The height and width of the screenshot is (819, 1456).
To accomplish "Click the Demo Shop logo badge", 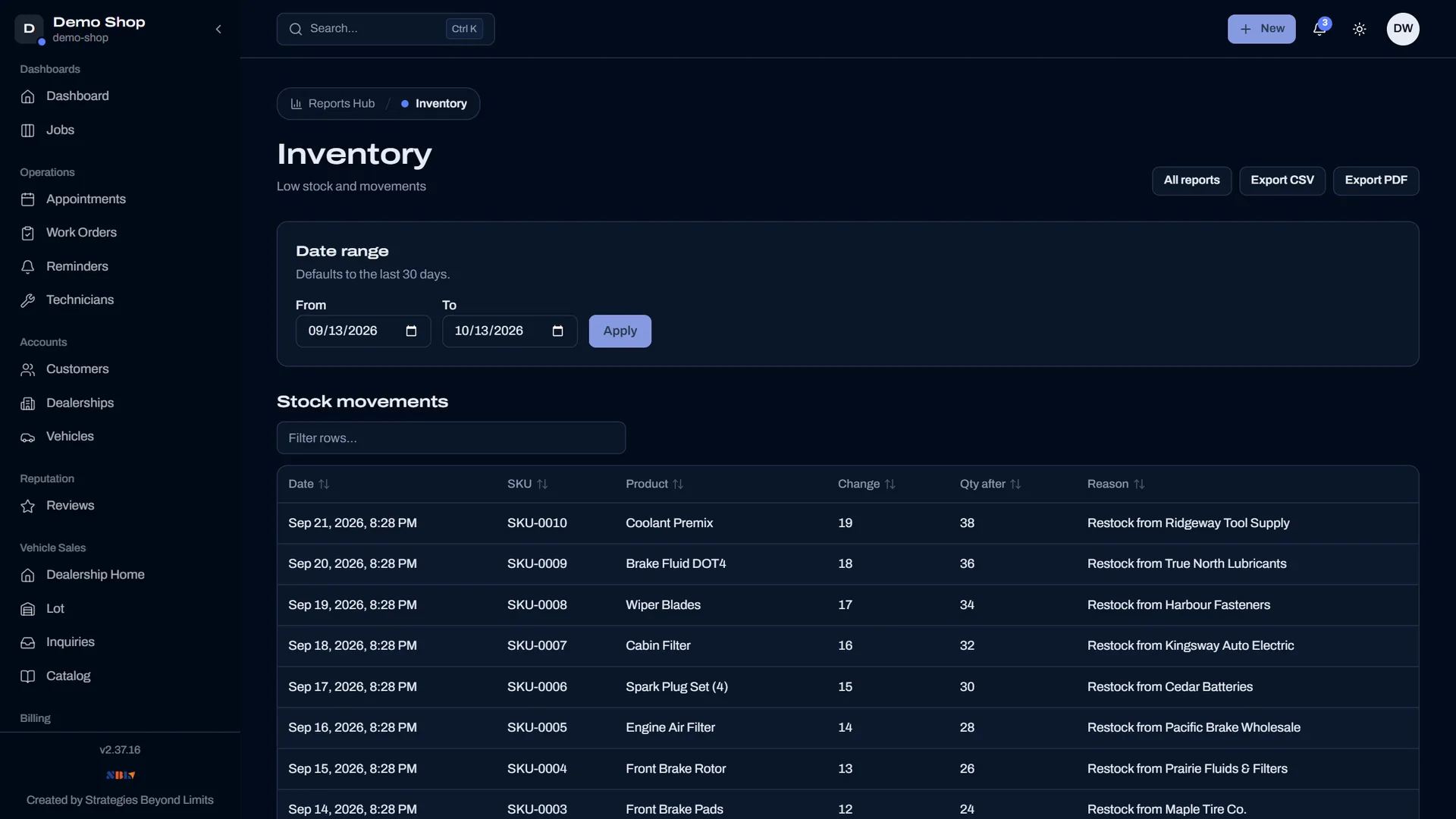I will (x=29, y=29).
